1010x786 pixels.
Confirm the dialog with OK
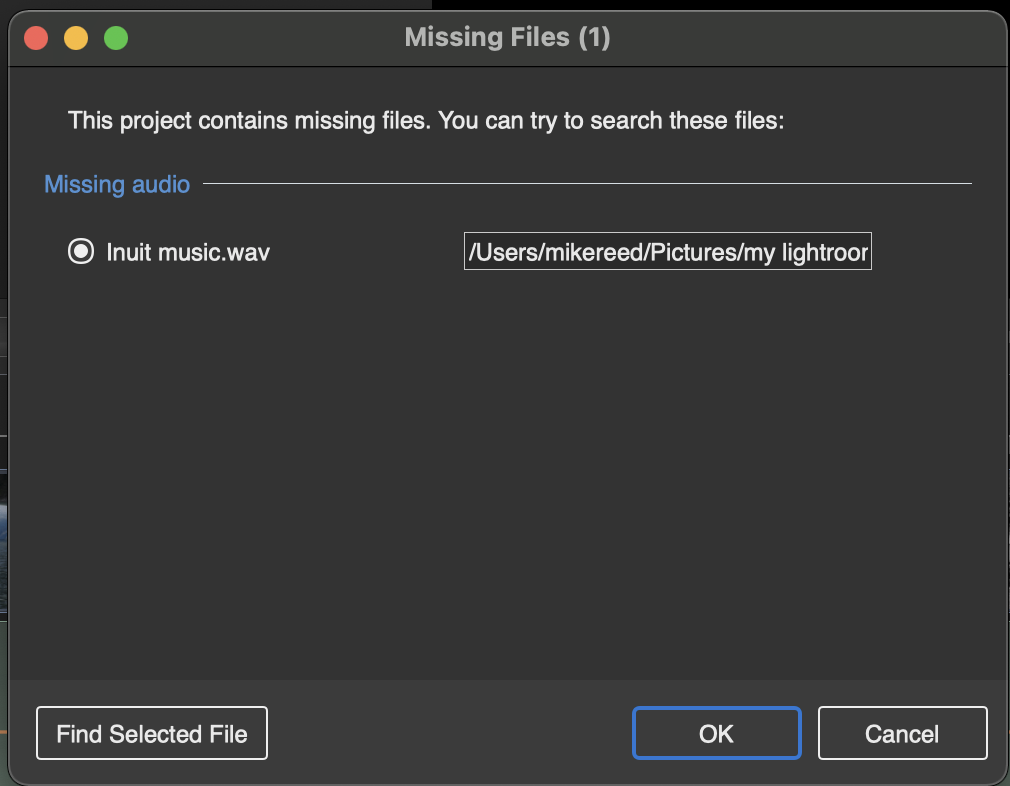(x=716, y=733)
